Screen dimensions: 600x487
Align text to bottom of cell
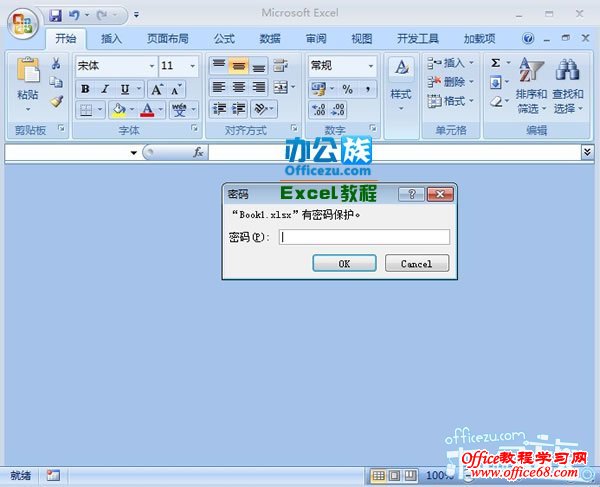click(258, 65)
